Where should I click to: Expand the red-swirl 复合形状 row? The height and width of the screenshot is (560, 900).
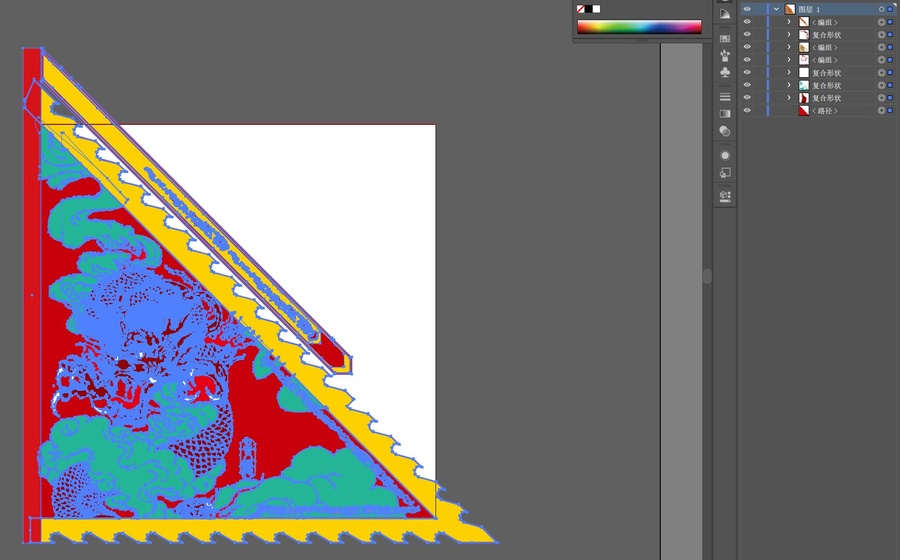tap(789, 34)
